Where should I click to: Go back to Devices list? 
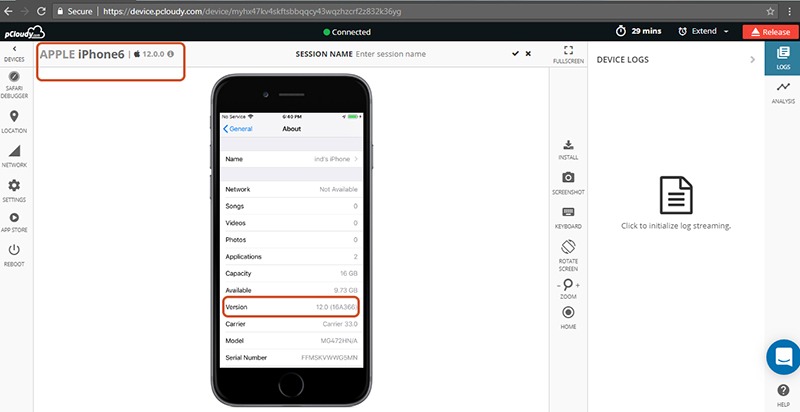(x=14, y=54)
